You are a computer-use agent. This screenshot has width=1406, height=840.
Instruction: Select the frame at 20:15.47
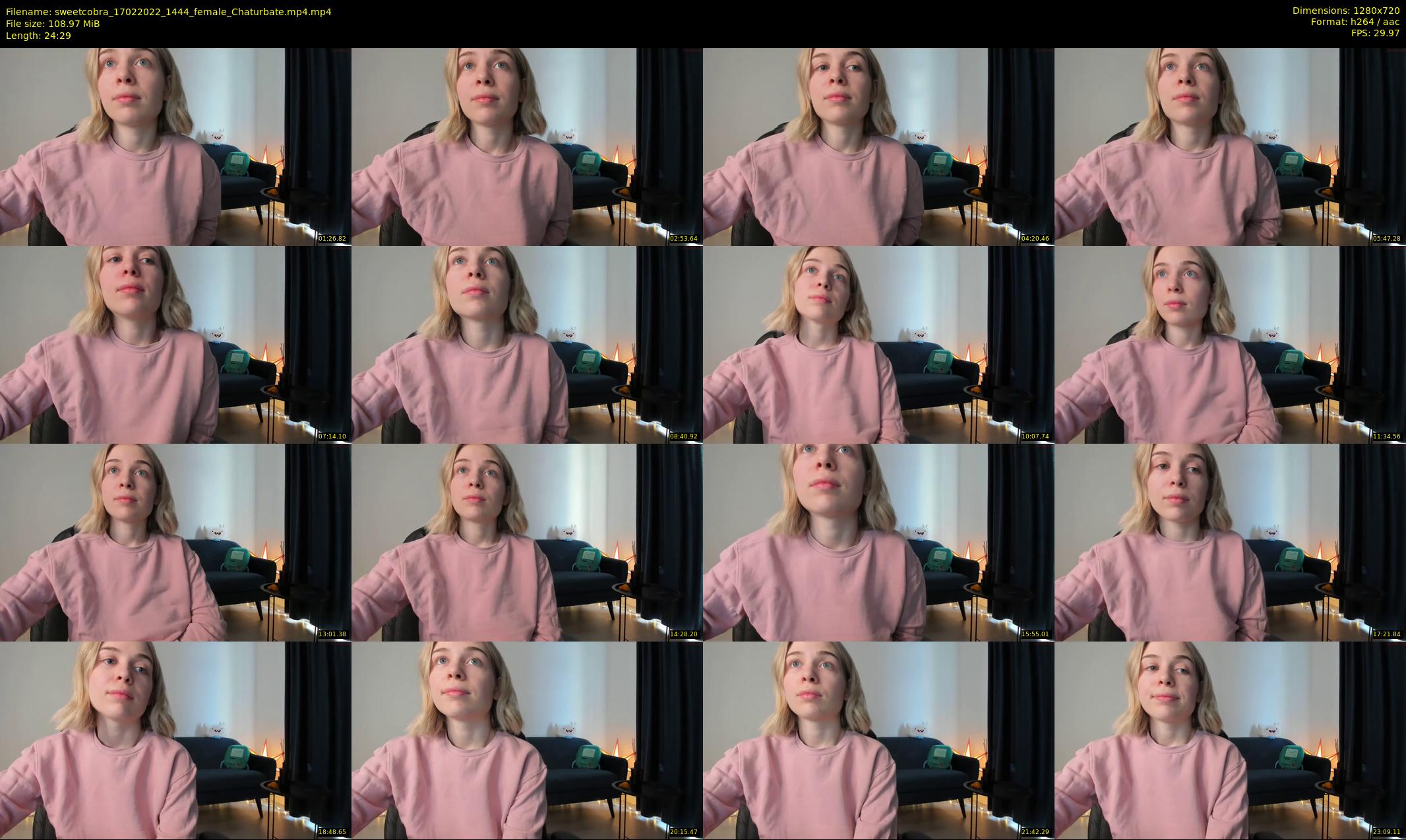(527, 740)
